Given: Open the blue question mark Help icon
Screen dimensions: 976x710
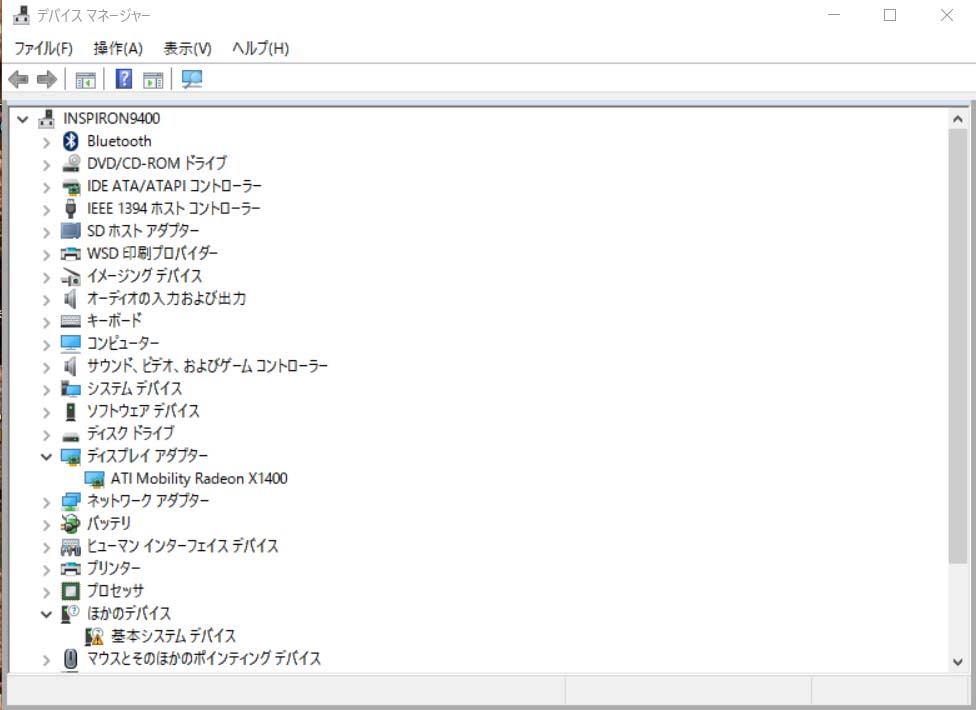Looking at the screenshot, I should coord(124,79).
